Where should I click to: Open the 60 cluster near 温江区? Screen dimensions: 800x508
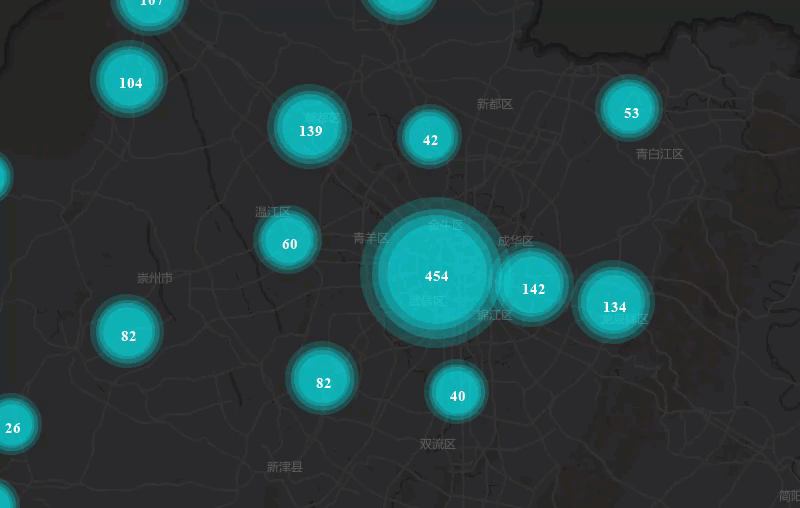point(289,243)
